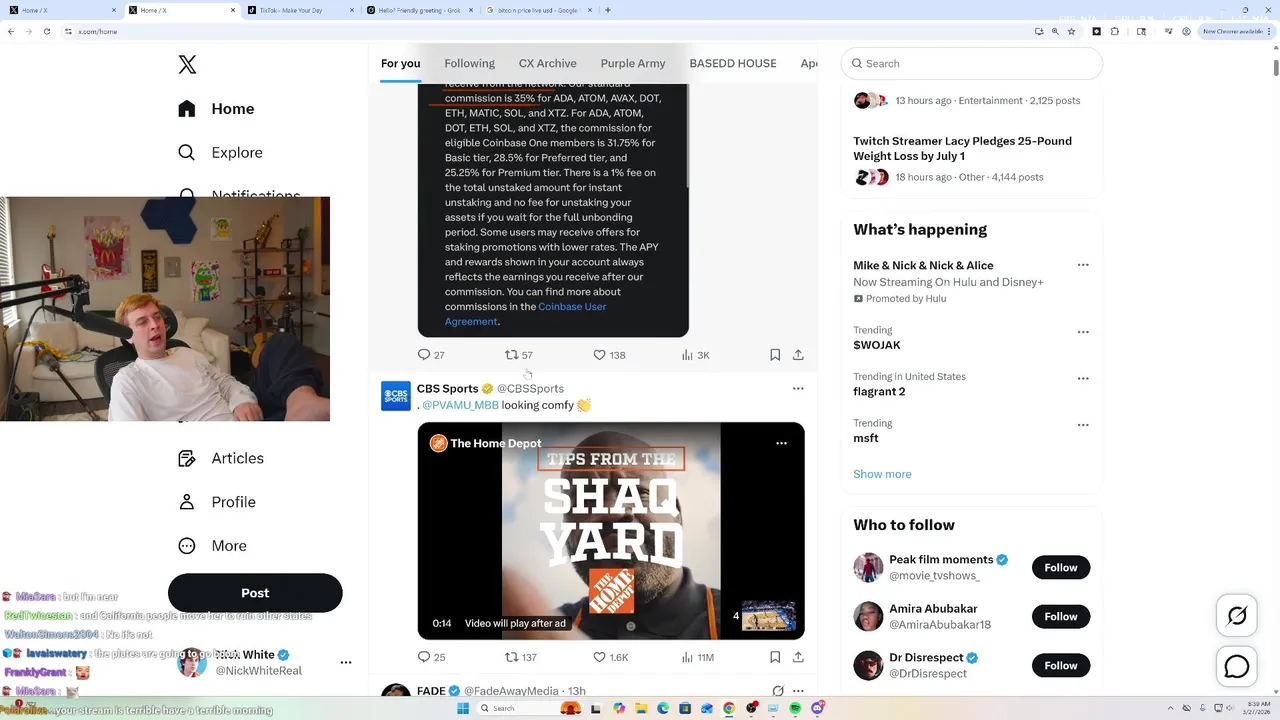Click the X logo in the sidebar

tap(187, 65)
